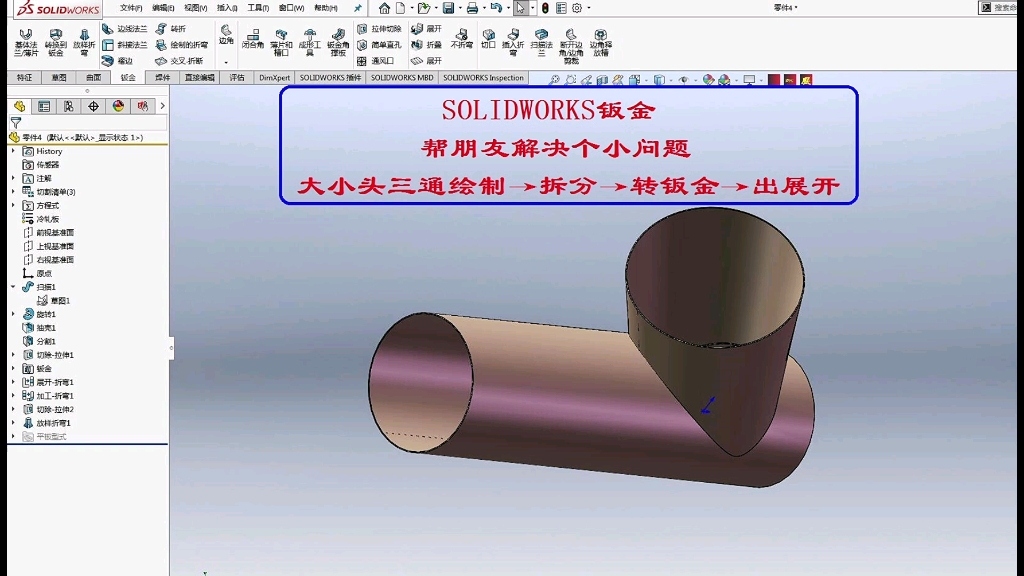This screenshot has width=1024, height=576.
Task: Open the 工具(T) Tools menu
Action: (258, 8)
